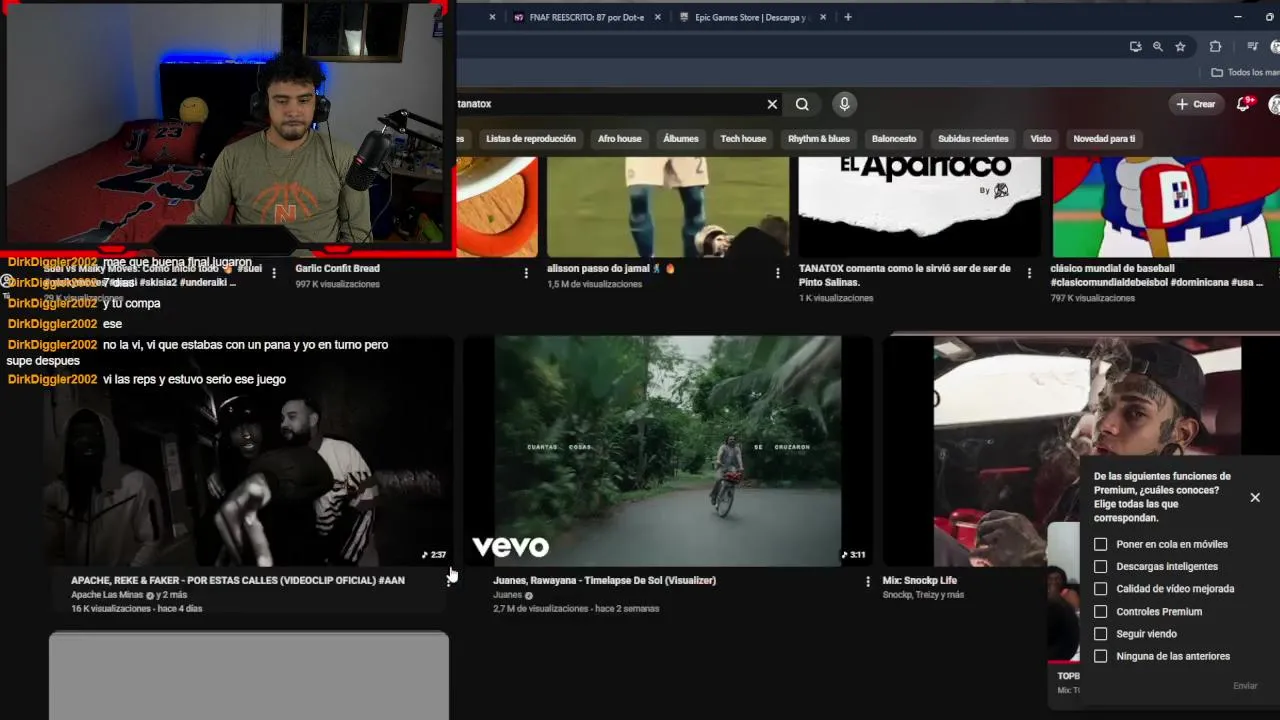Check 'Seguir viendo' option
This screenshot has height=720, width=1280.
(x=1100, y=634)
